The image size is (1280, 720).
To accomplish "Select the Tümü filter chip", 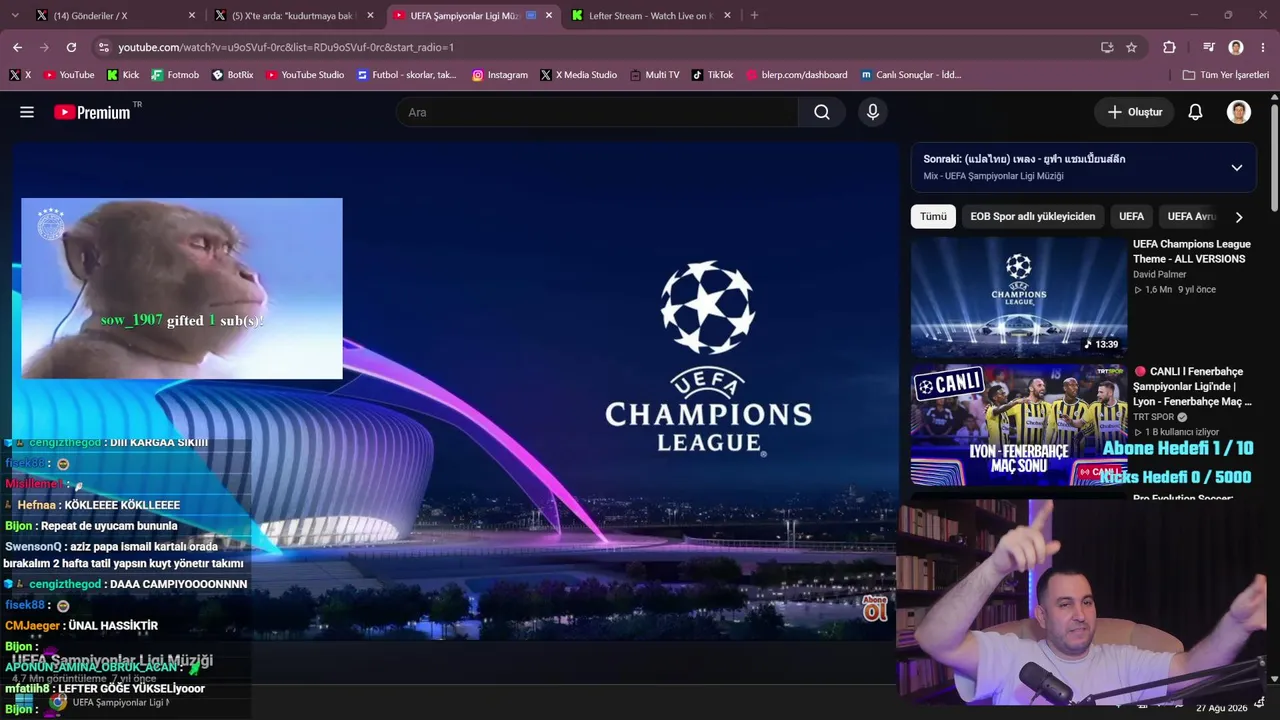I will point(933,217).
